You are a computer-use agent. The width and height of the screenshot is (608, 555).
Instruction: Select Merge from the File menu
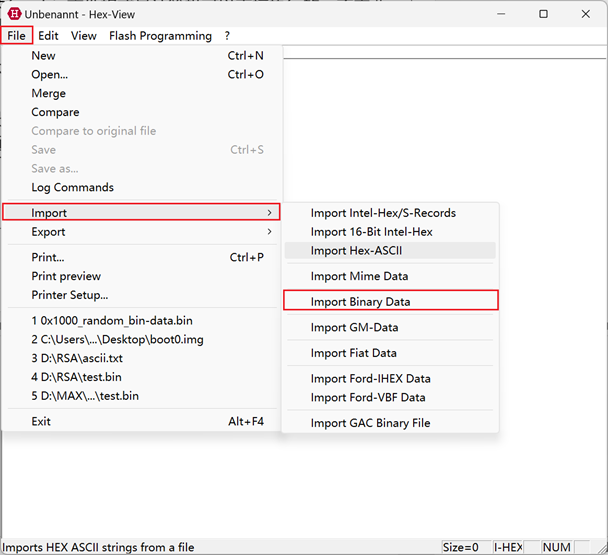tap(48, 93)
